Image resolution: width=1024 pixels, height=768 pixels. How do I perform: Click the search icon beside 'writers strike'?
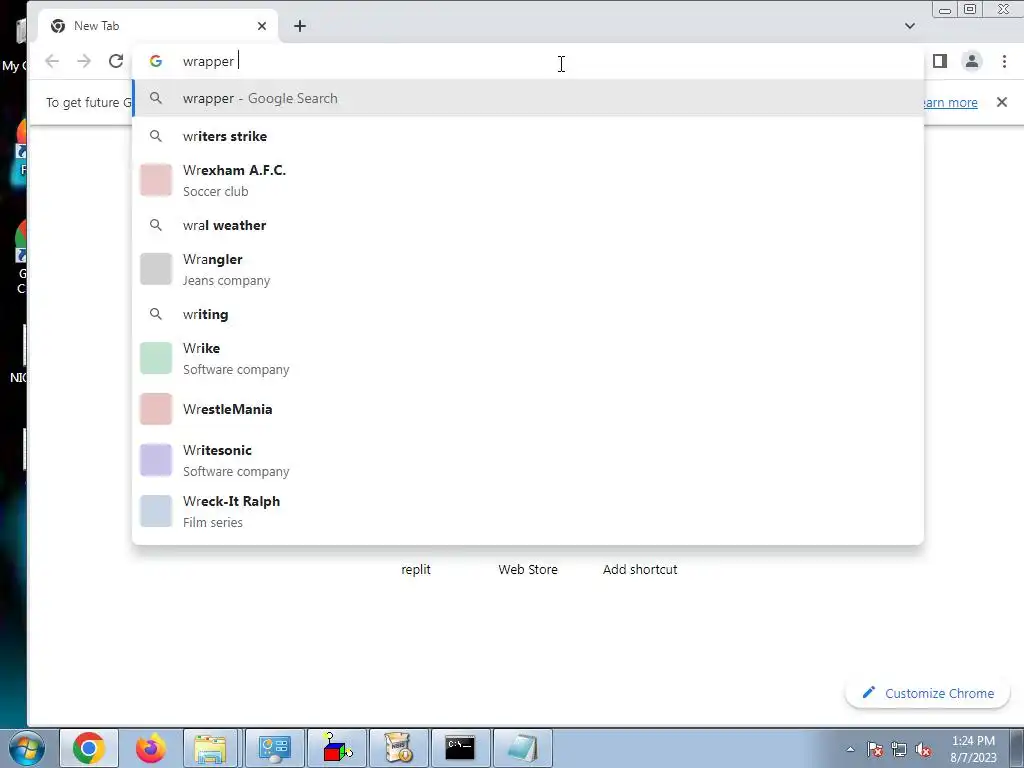[x=155, y=136]
